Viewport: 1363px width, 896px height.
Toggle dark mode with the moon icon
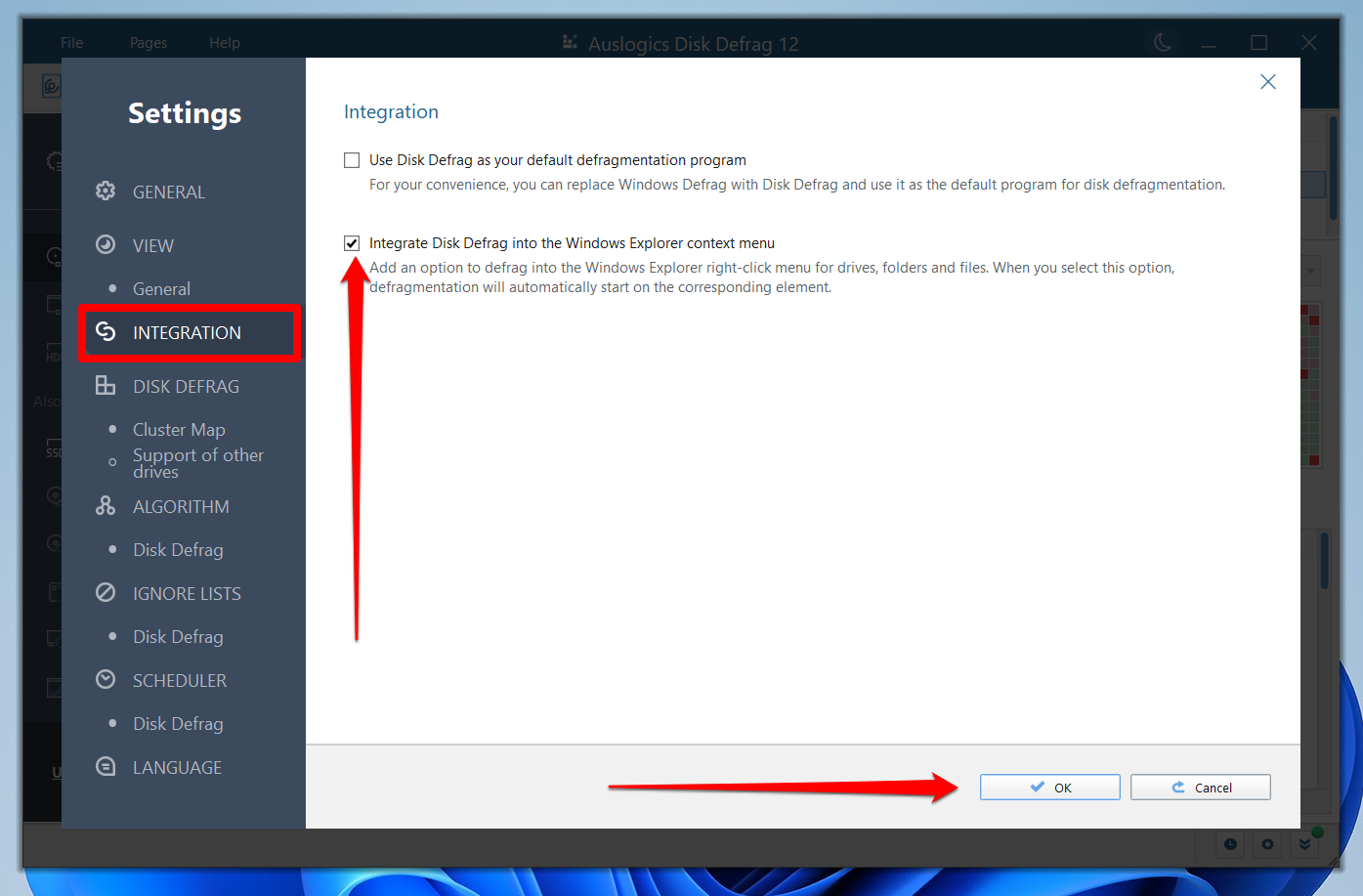tap(1163, 43)
